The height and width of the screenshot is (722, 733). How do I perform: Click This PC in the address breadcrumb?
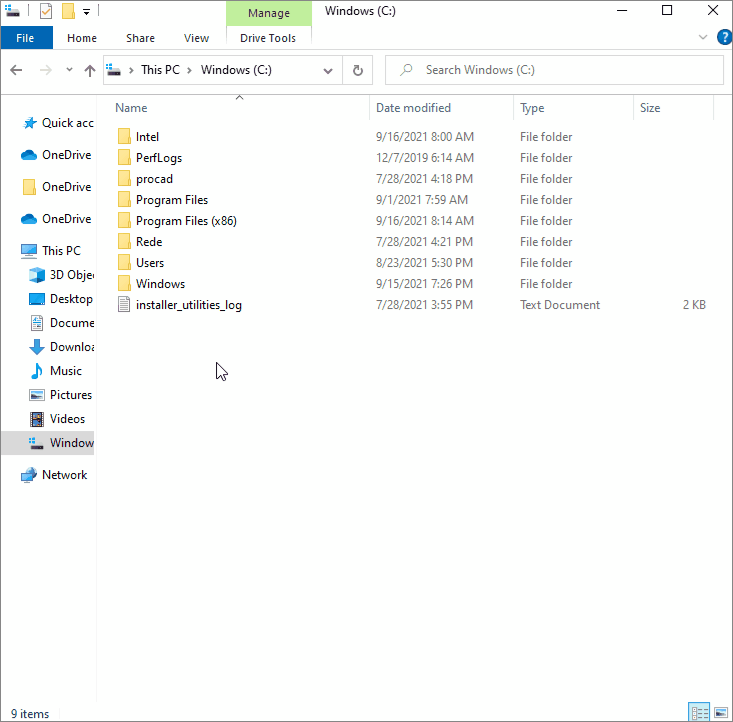click(160, 70)
